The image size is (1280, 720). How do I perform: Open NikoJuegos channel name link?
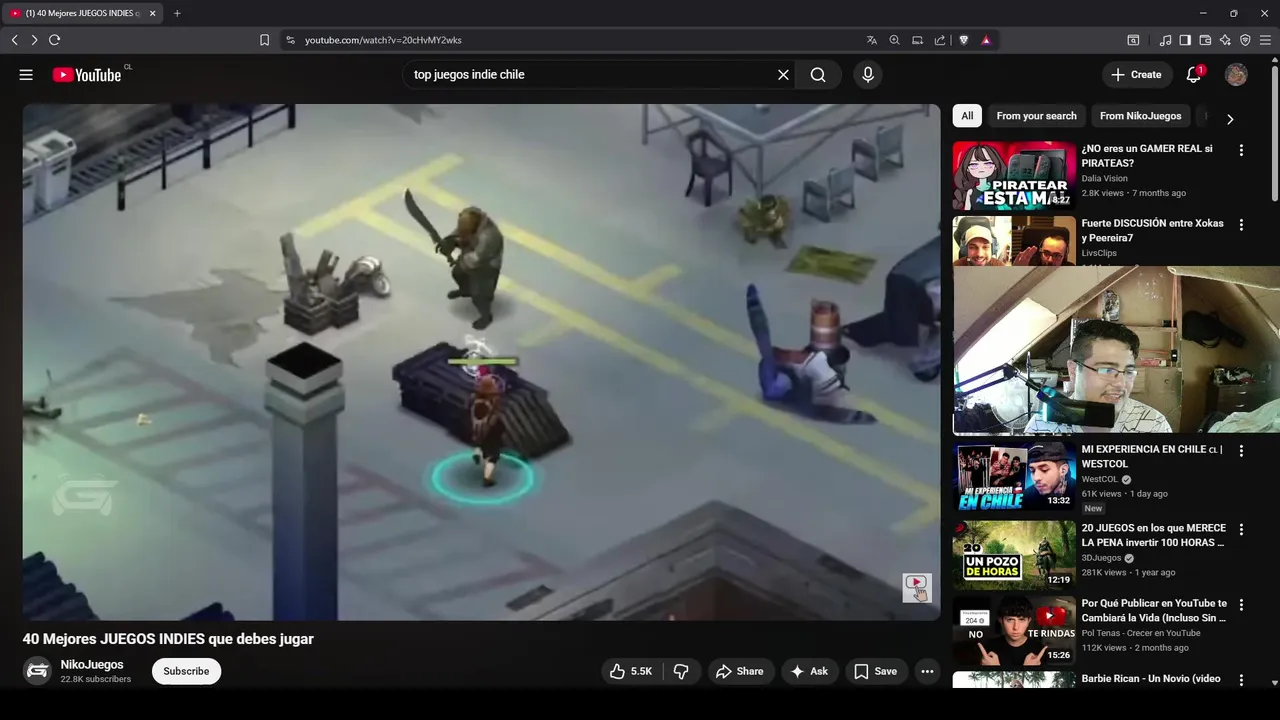click(92, 665)
